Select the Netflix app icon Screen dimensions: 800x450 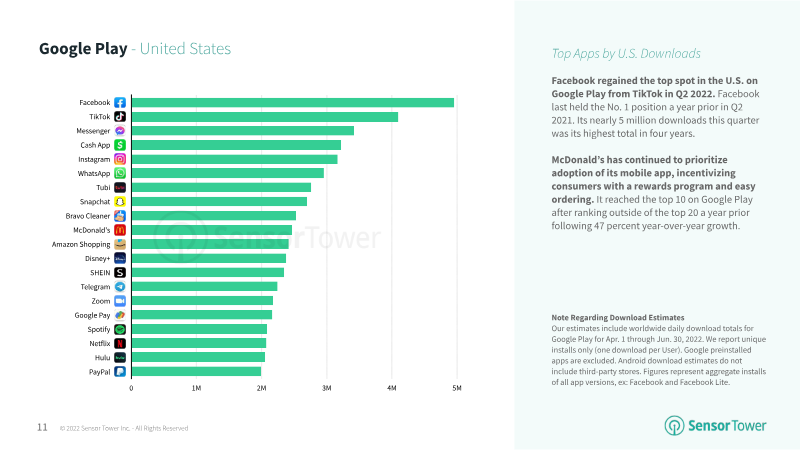click(120, 343)
